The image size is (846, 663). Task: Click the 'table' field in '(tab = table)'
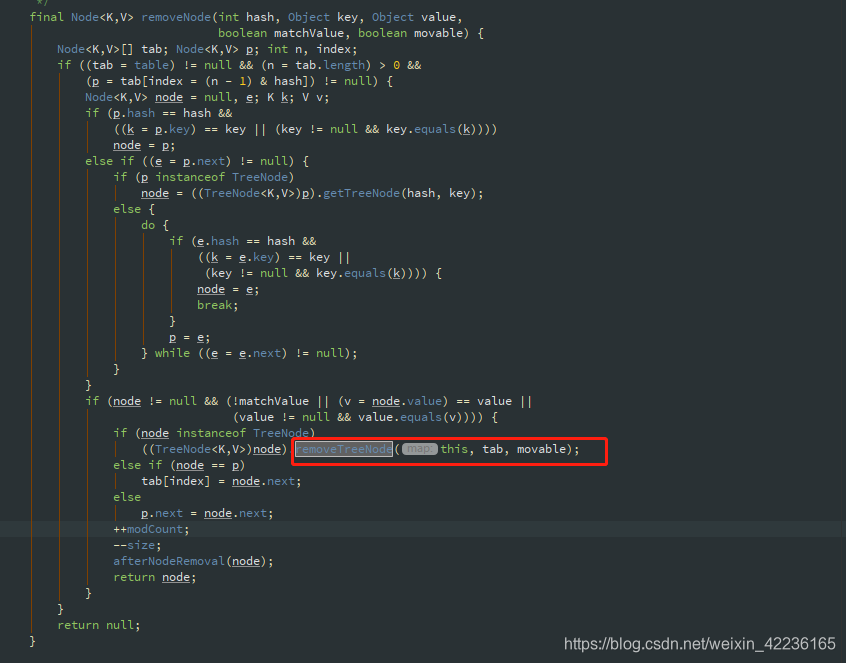[151, 65]
